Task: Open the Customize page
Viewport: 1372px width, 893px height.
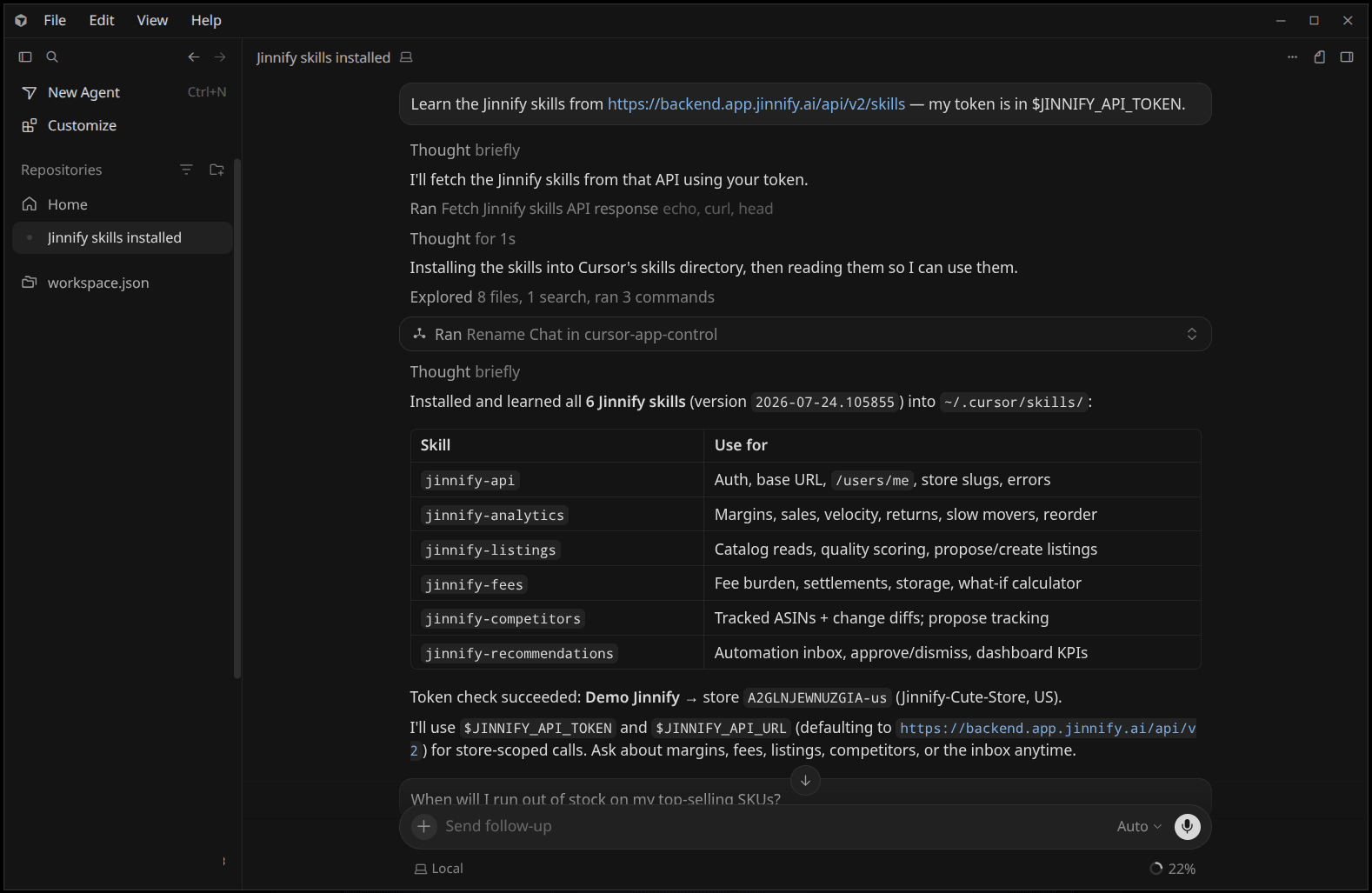Action: [123, 125]
